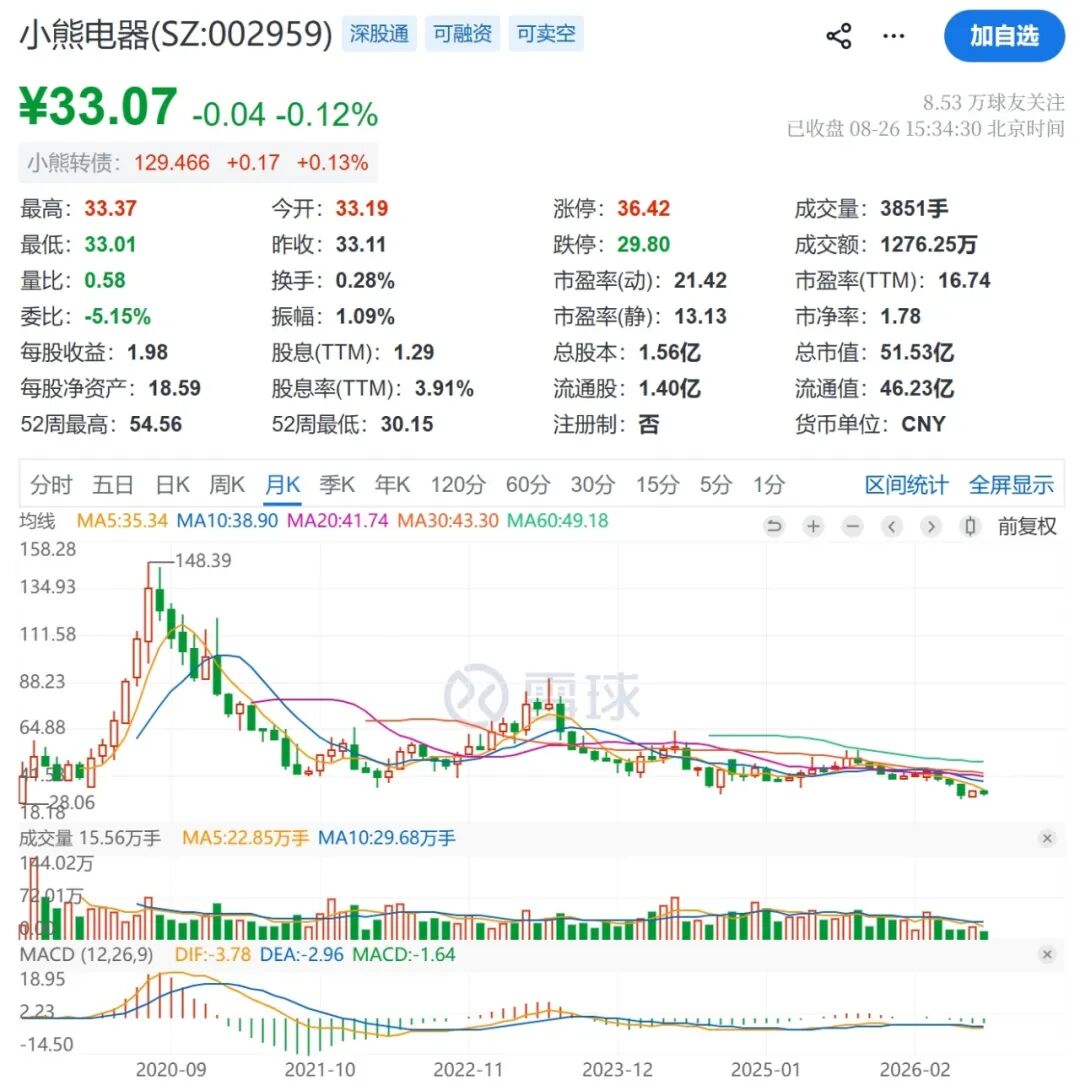Viewport: 1080px width, 1091px height.
Task: Select the 周K chart tab
Action: click(227, 484)
